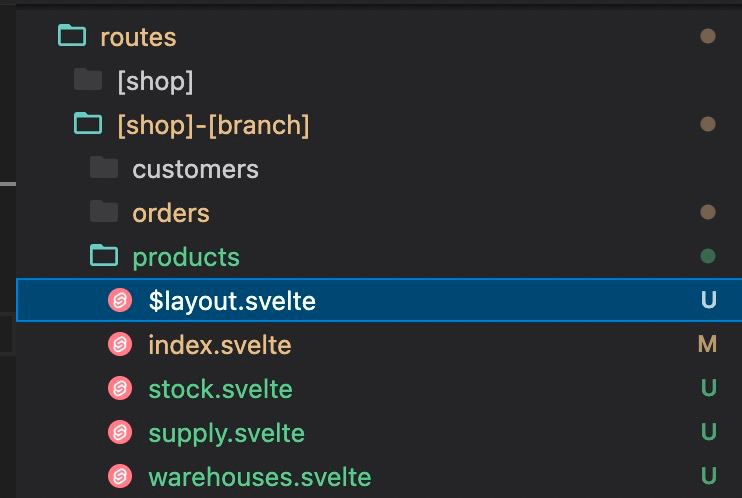
Task: Click the folder icon beside customers
Action: (x=103, y=169)
